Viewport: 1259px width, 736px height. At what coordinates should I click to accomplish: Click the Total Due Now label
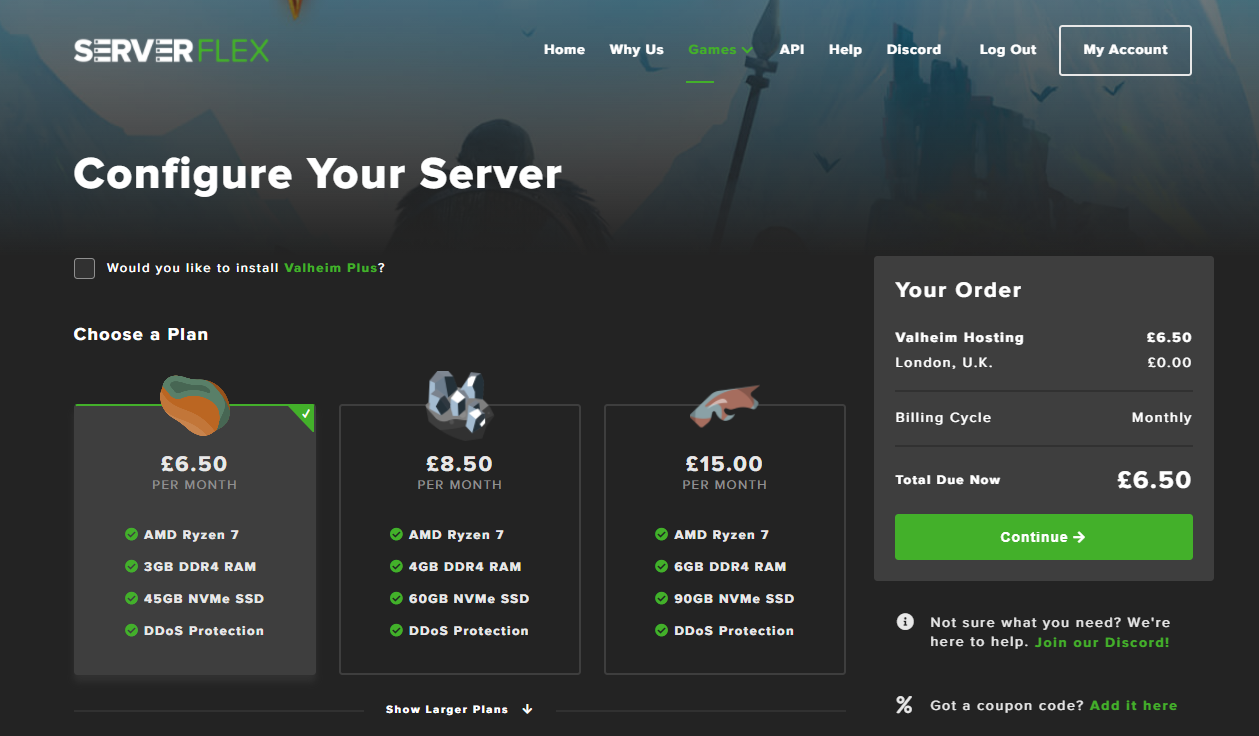click(x=947, y=480)
